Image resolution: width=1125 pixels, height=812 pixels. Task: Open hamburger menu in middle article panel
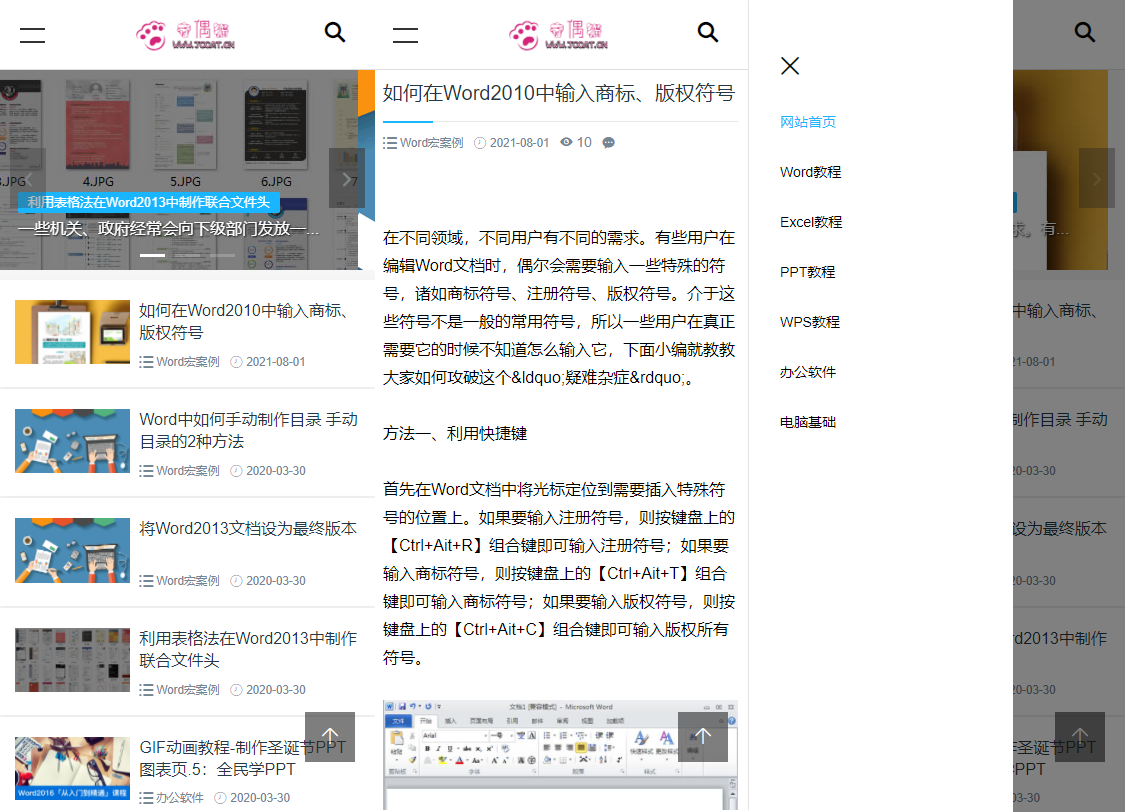405,34
